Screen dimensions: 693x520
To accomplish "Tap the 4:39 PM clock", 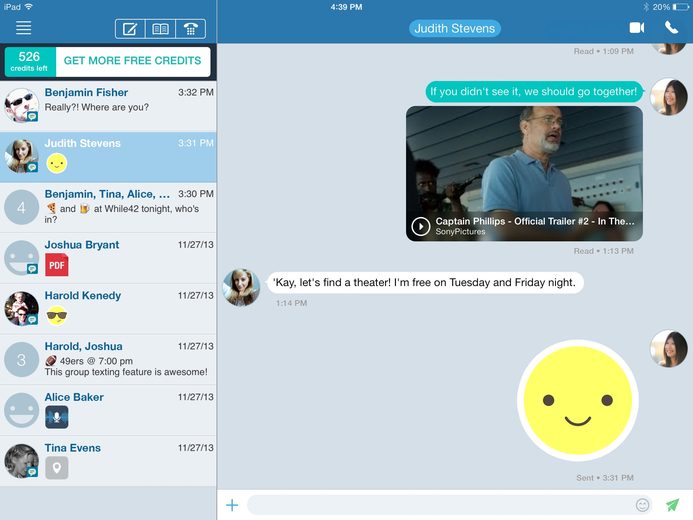I will [346, 7].
